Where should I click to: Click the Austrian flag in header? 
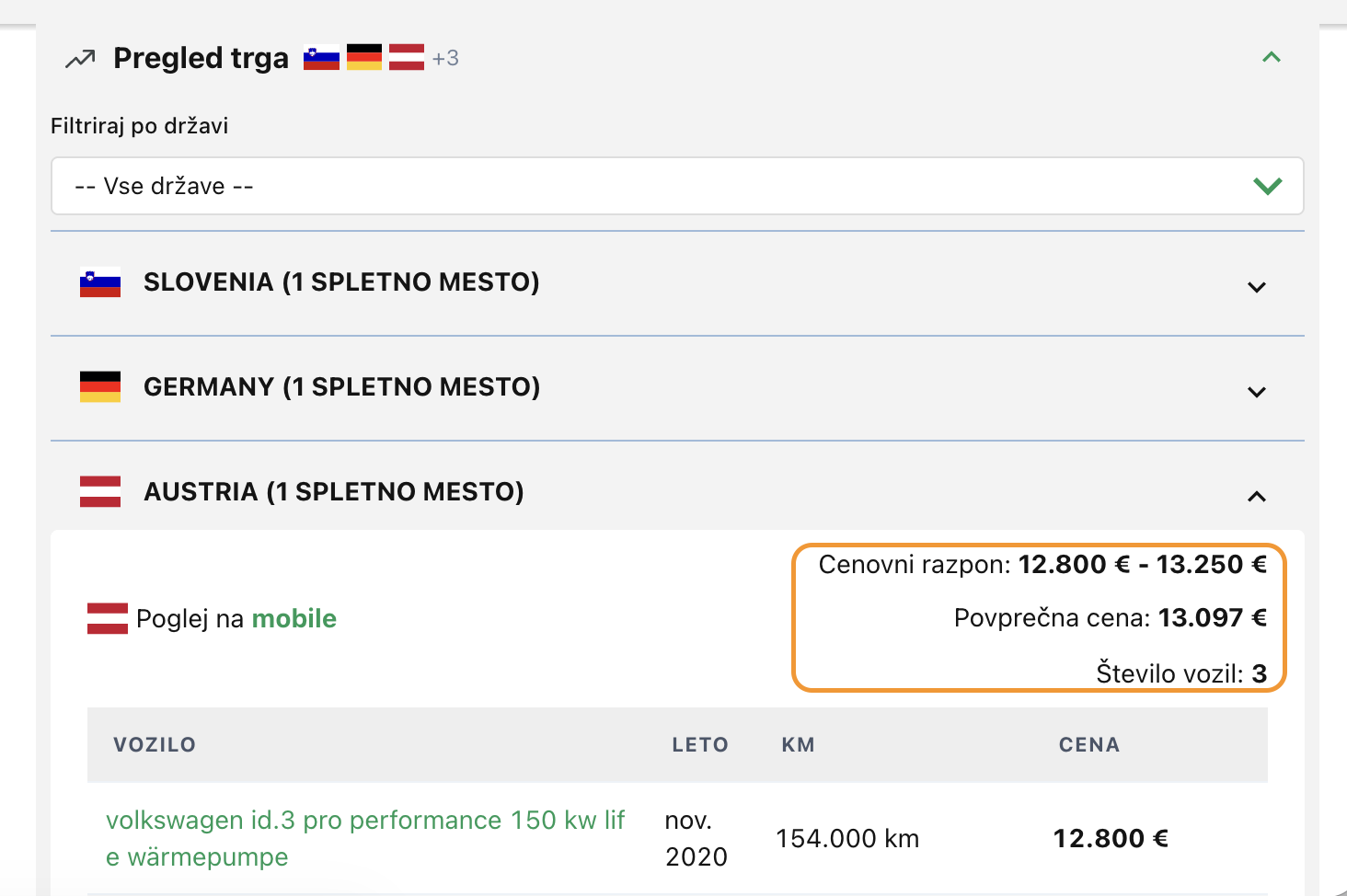(407, 58)
